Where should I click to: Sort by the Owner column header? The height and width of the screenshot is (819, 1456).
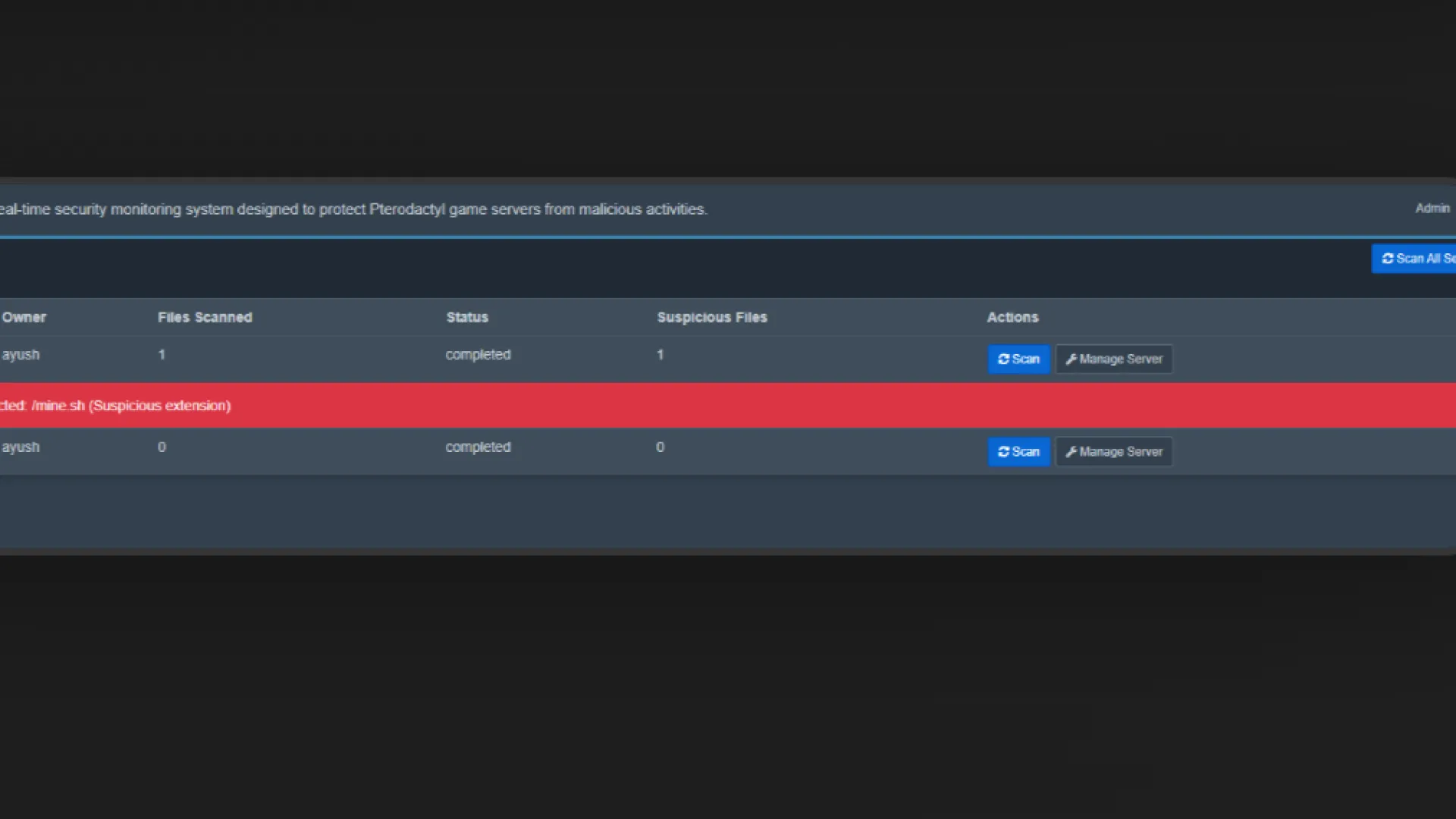[24, 318]
